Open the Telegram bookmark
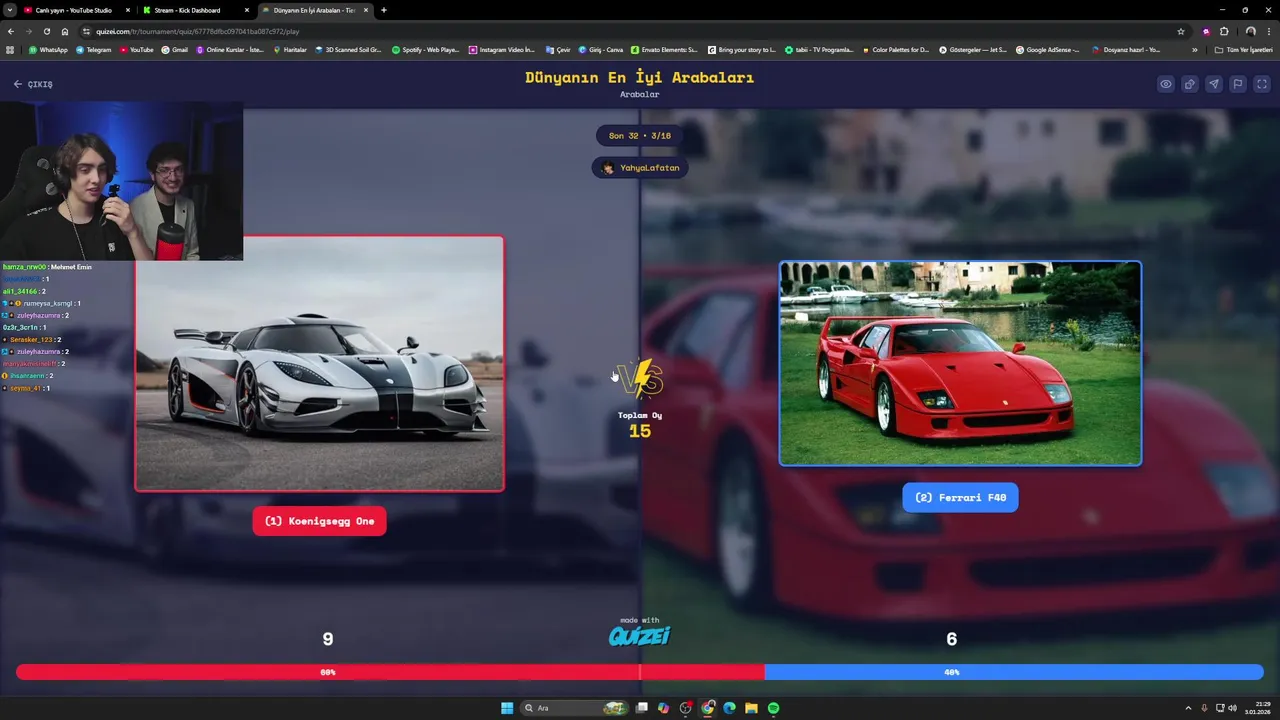1280x720 pixels. (93, 49)
